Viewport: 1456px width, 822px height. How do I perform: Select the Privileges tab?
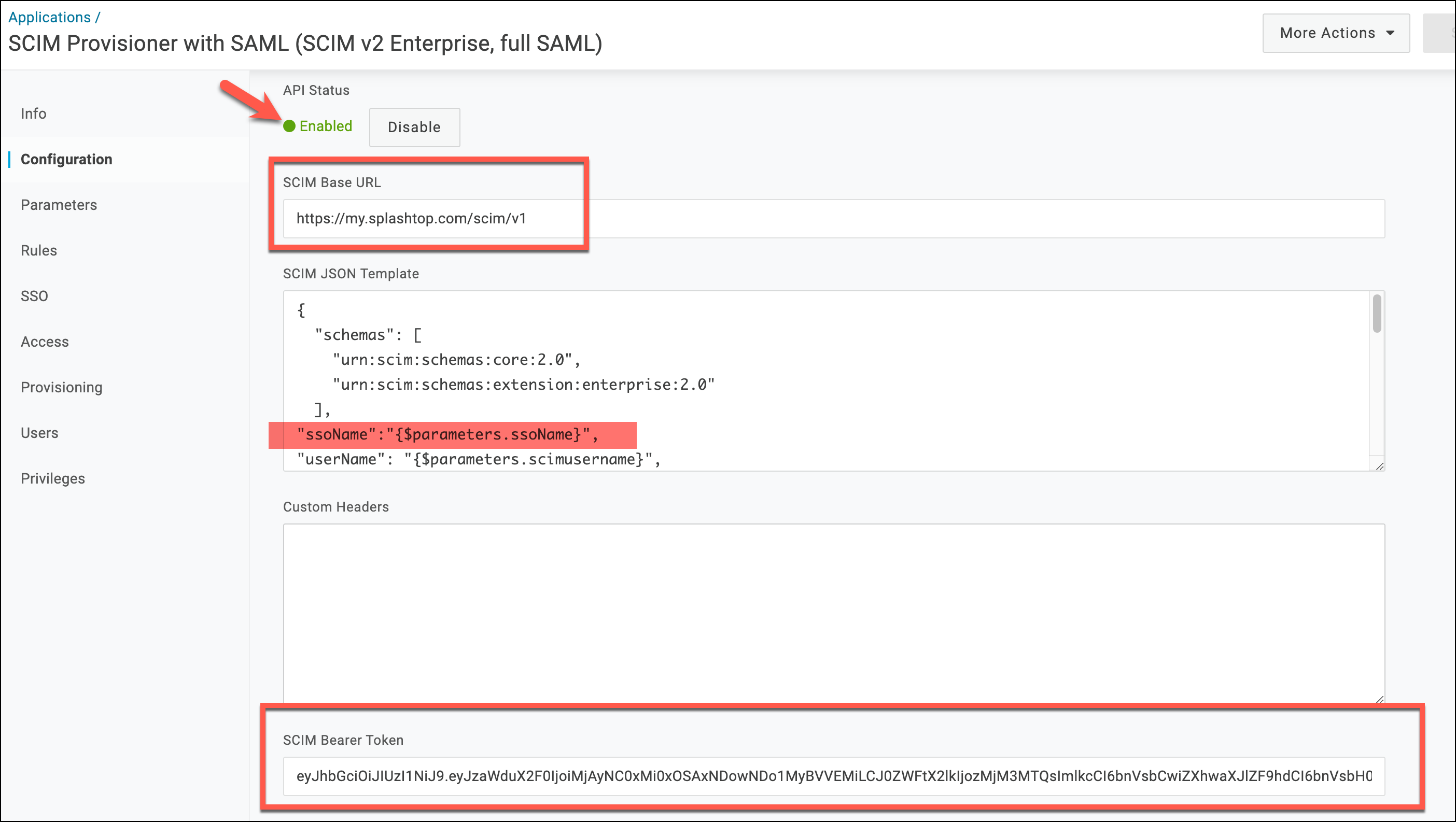point(52,478)
